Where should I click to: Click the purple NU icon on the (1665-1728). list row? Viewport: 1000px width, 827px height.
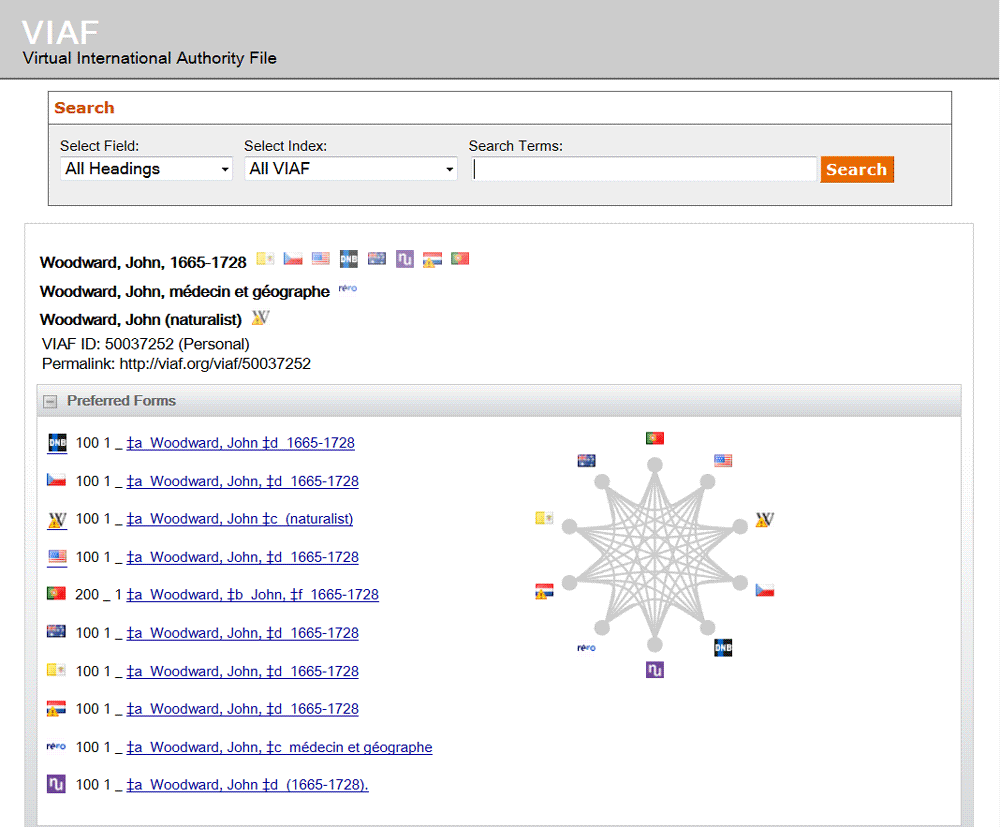(56, 784)
